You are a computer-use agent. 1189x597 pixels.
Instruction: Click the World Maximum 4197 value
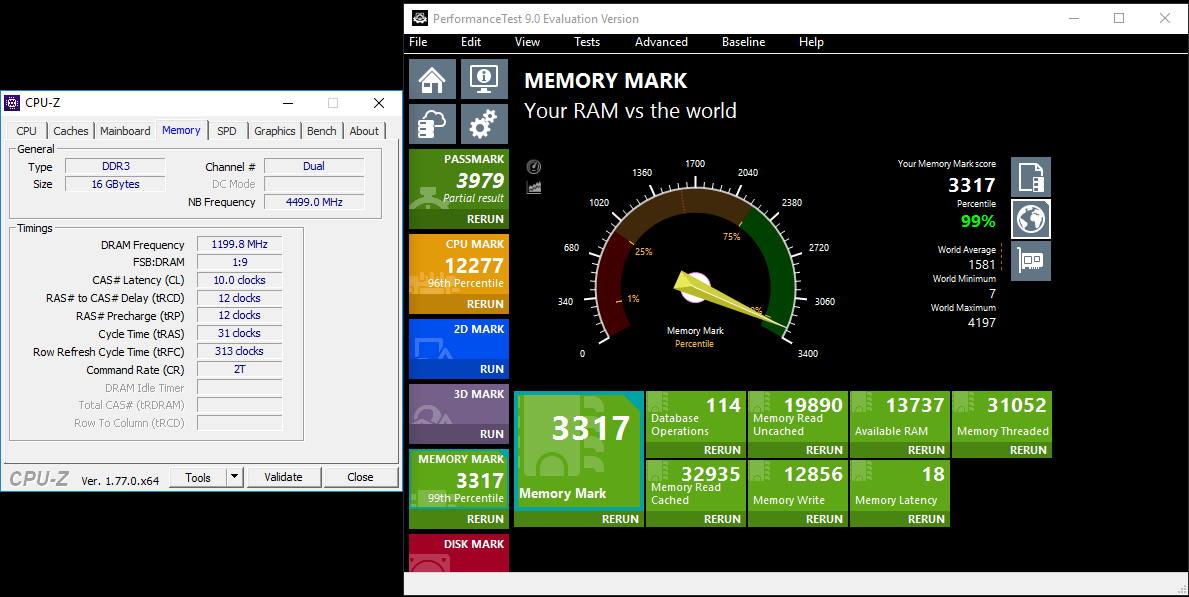click(x=982, y=322)
